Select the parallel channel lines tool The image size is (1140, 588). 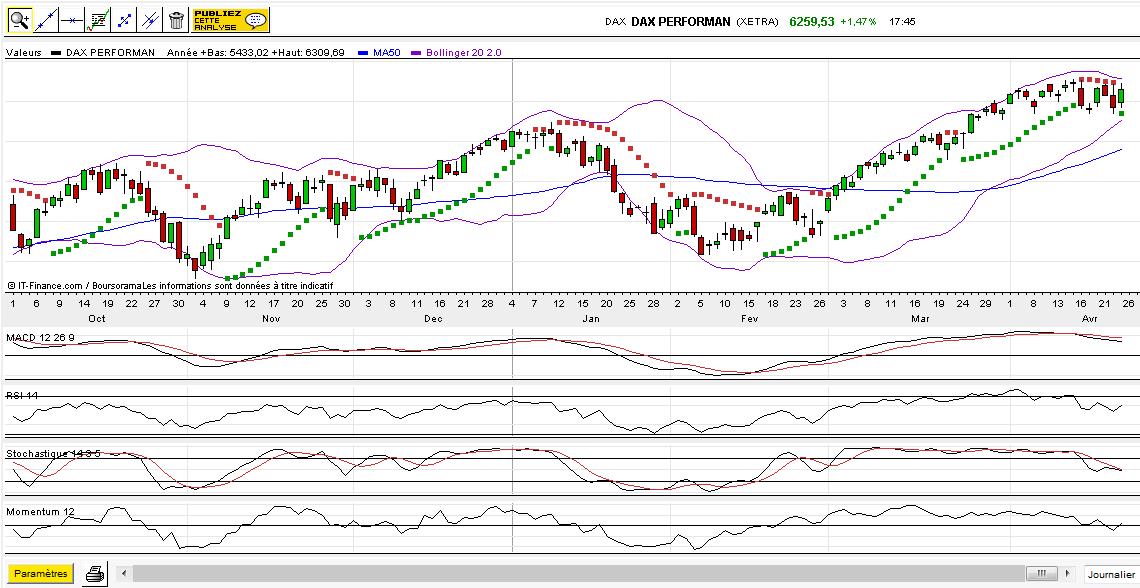[x=150, y=20]
